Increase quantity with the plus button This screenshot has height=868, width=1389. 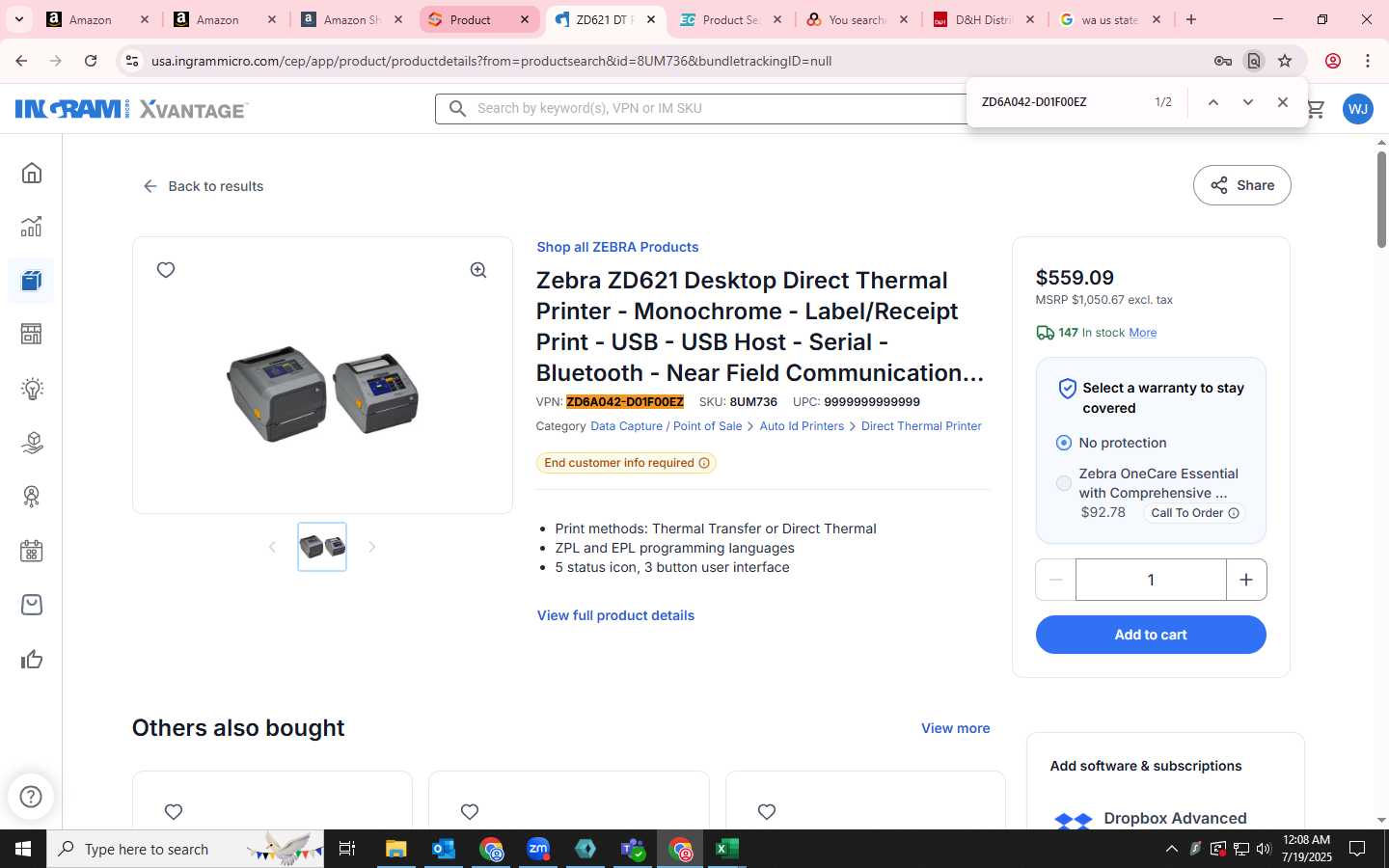click(x=1246, y=580)
